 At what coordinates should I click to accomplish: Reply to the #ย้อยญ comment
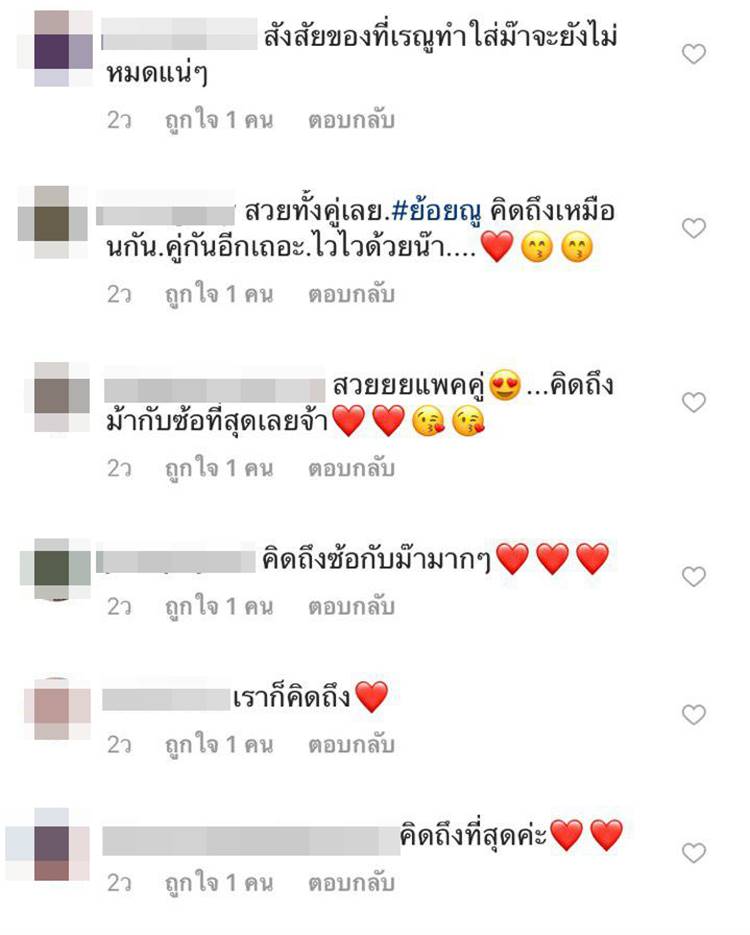coord(351,295)
